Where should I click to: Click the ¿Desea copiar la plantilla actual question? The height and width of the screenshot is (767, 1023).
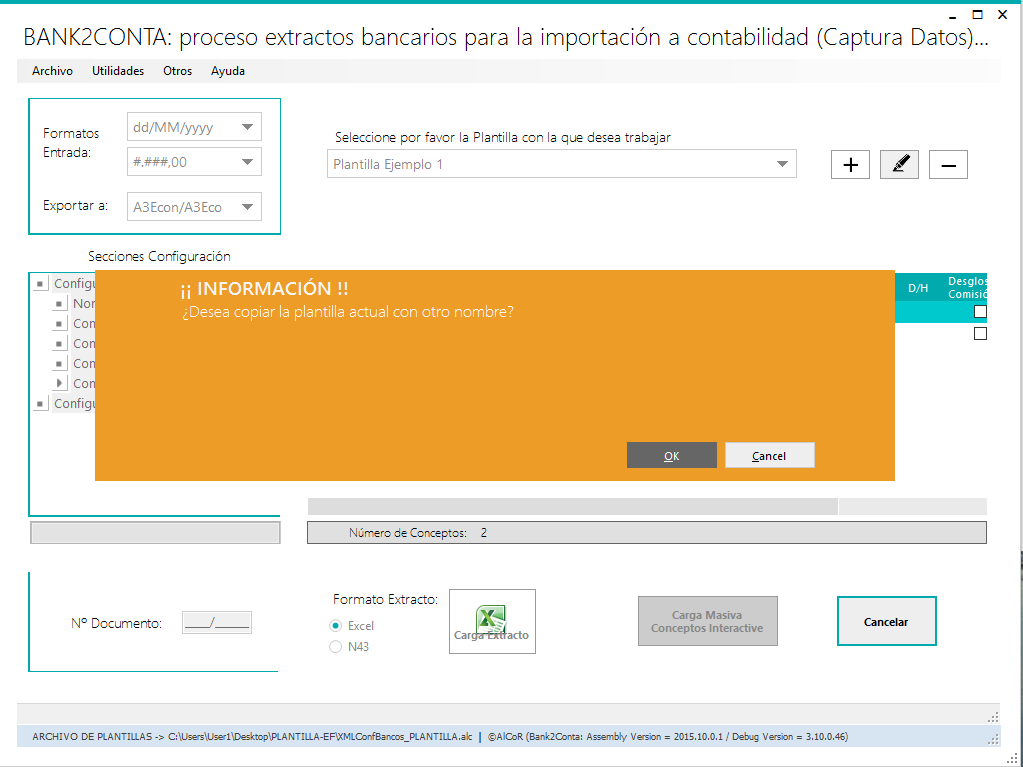348,312
